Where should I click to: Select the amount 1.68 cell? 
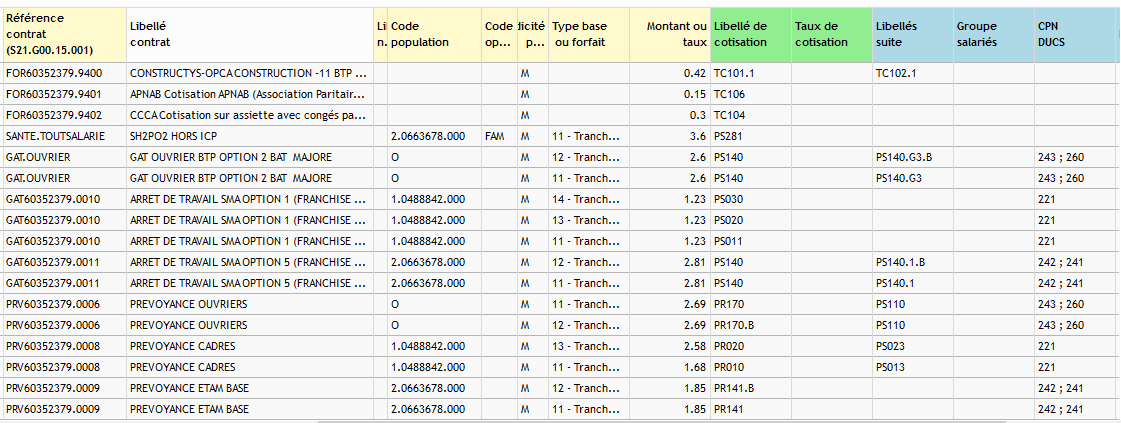click(670, 367)
